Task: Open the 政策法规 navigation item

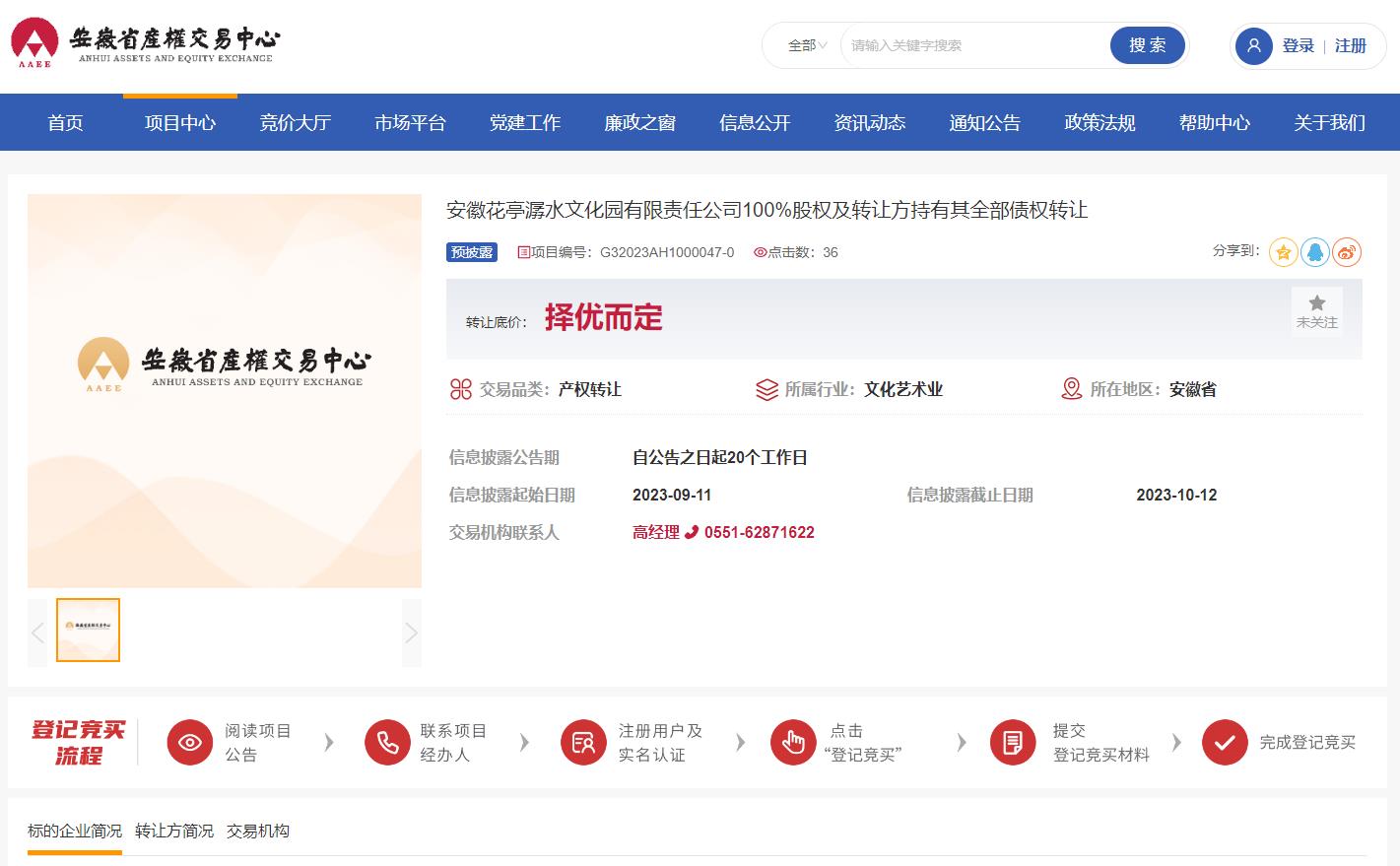Action: coord(1100,123)
